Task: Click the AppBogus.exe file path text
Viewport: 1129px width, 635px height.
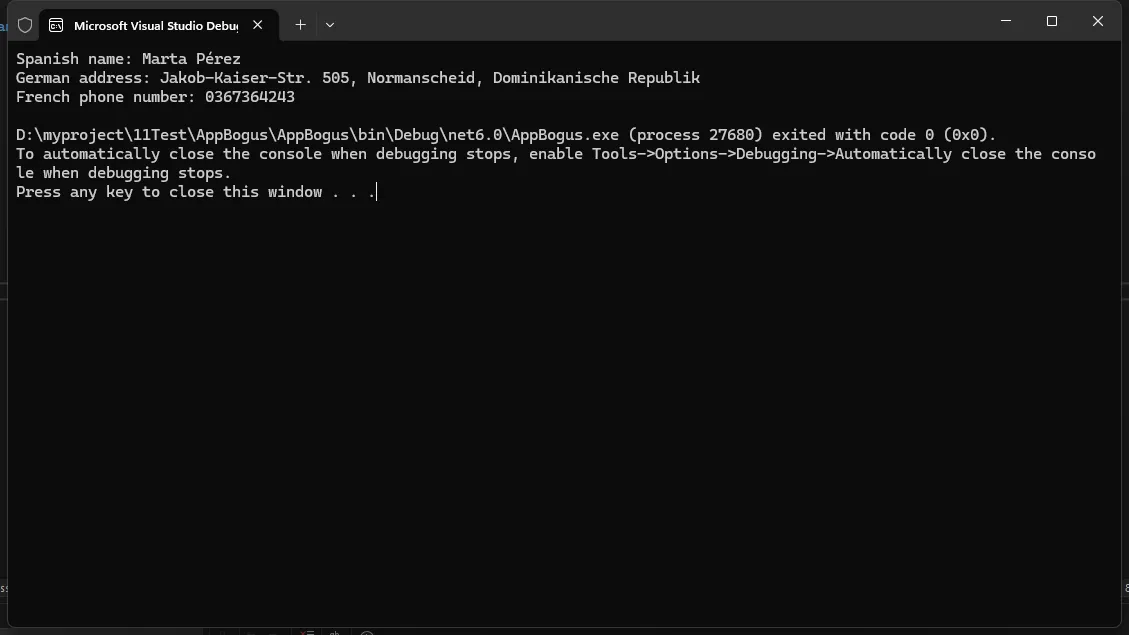Action: [318, 135]
